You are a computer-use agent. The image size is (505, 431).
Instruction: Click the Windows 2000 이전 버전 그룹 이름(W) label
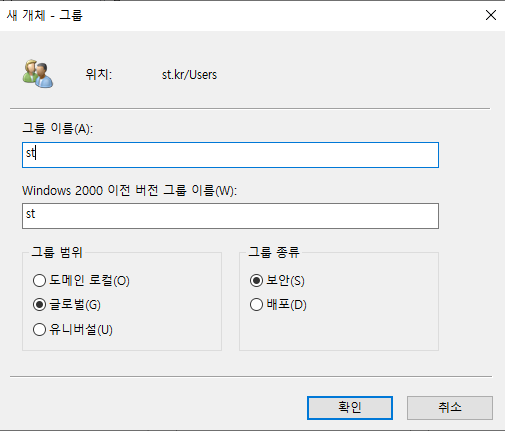(129, 191)
